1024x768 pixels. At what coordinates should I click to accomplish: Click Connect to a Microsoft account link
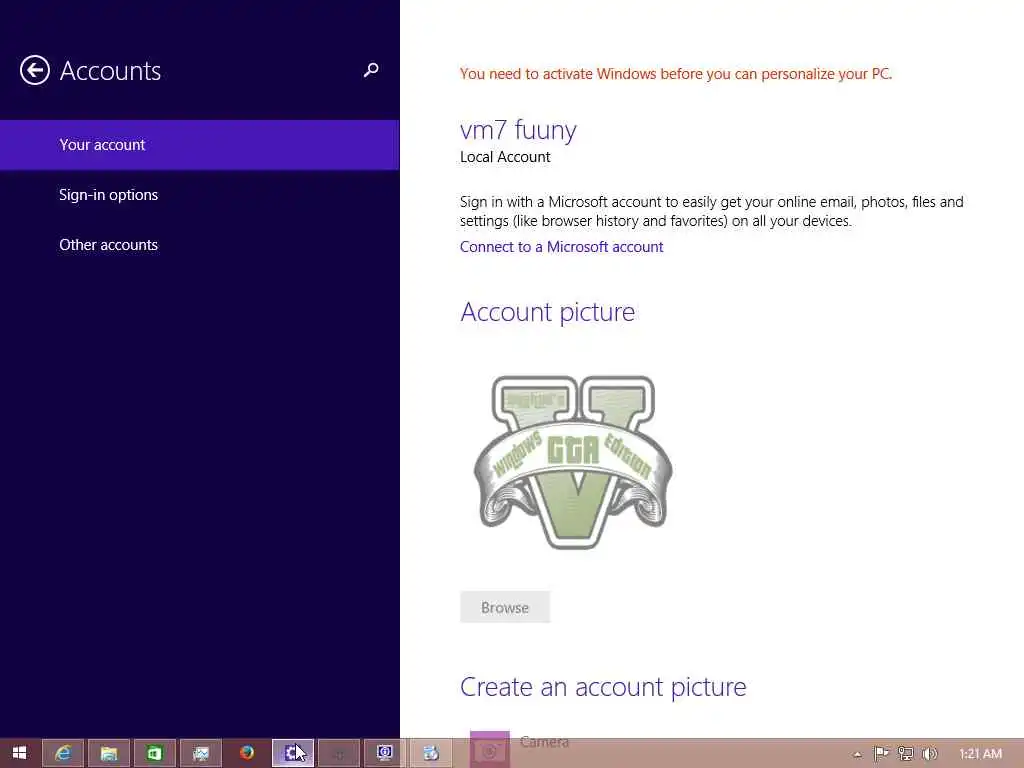tap(561, 247)
